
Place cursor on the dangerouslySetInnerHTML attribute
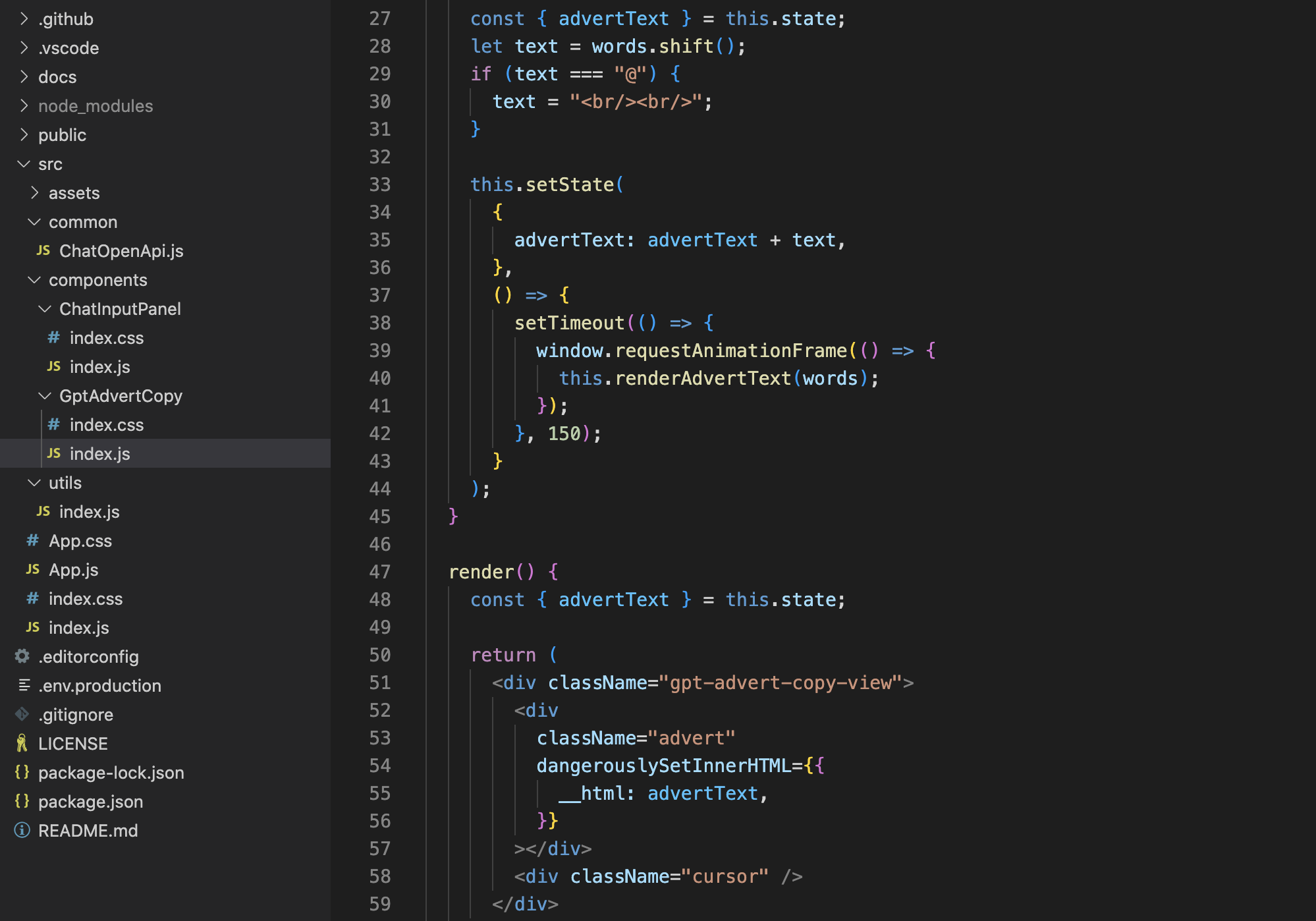click(663, 766)
